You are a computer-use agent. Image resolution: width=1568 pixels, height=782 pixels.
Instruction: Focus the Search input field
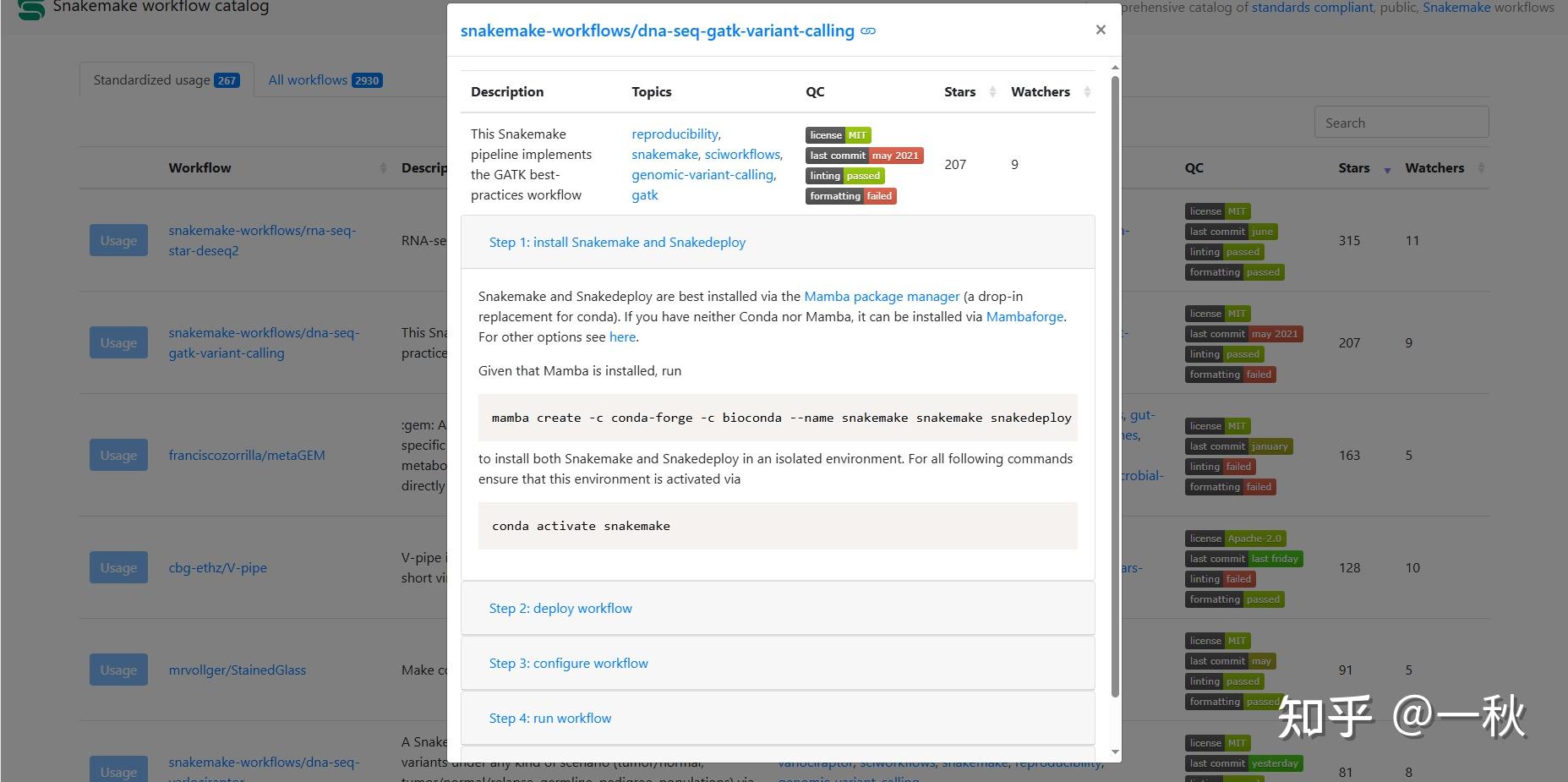coord(1401,123)
